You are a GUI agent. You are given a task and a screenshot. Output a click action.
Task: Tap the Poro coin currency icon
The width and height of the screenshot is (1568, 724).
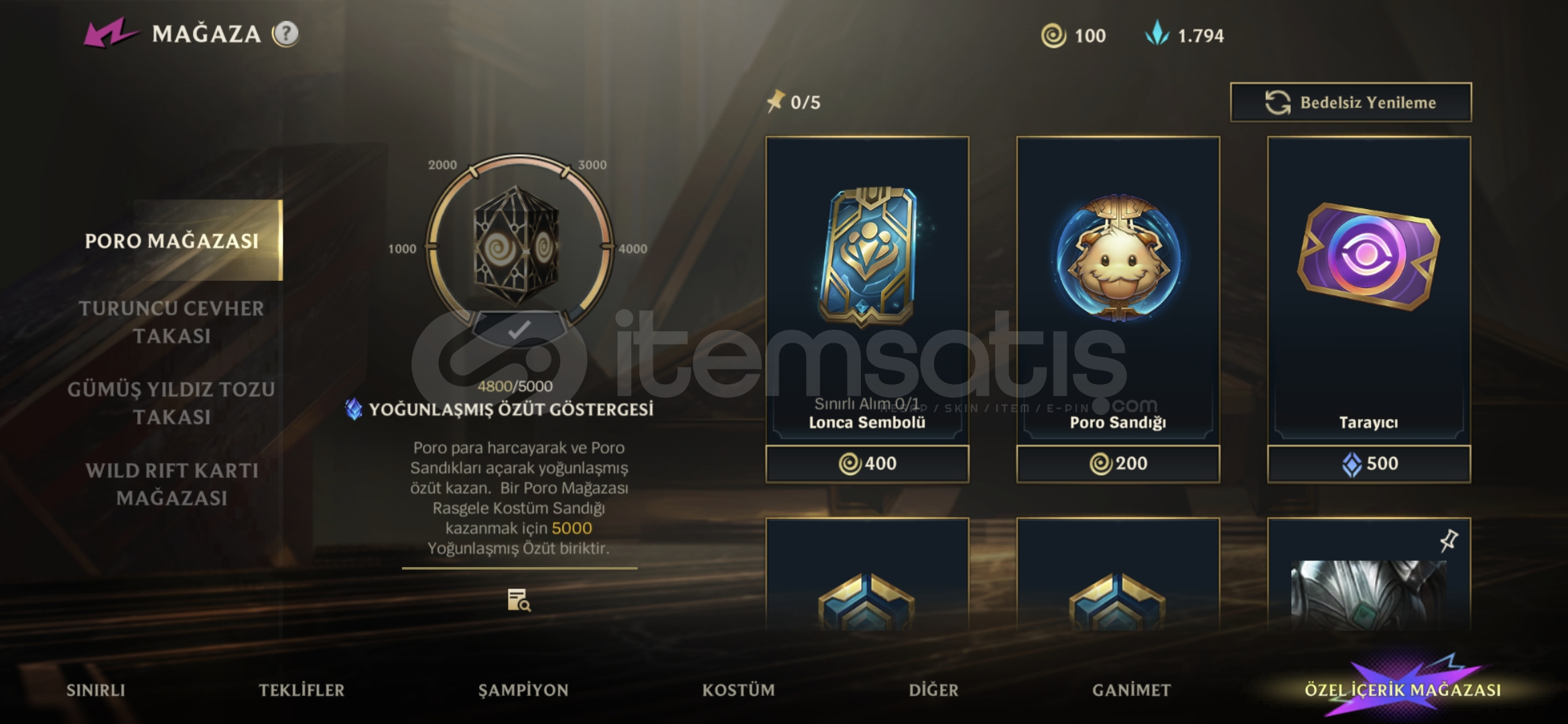[1053, 36]
